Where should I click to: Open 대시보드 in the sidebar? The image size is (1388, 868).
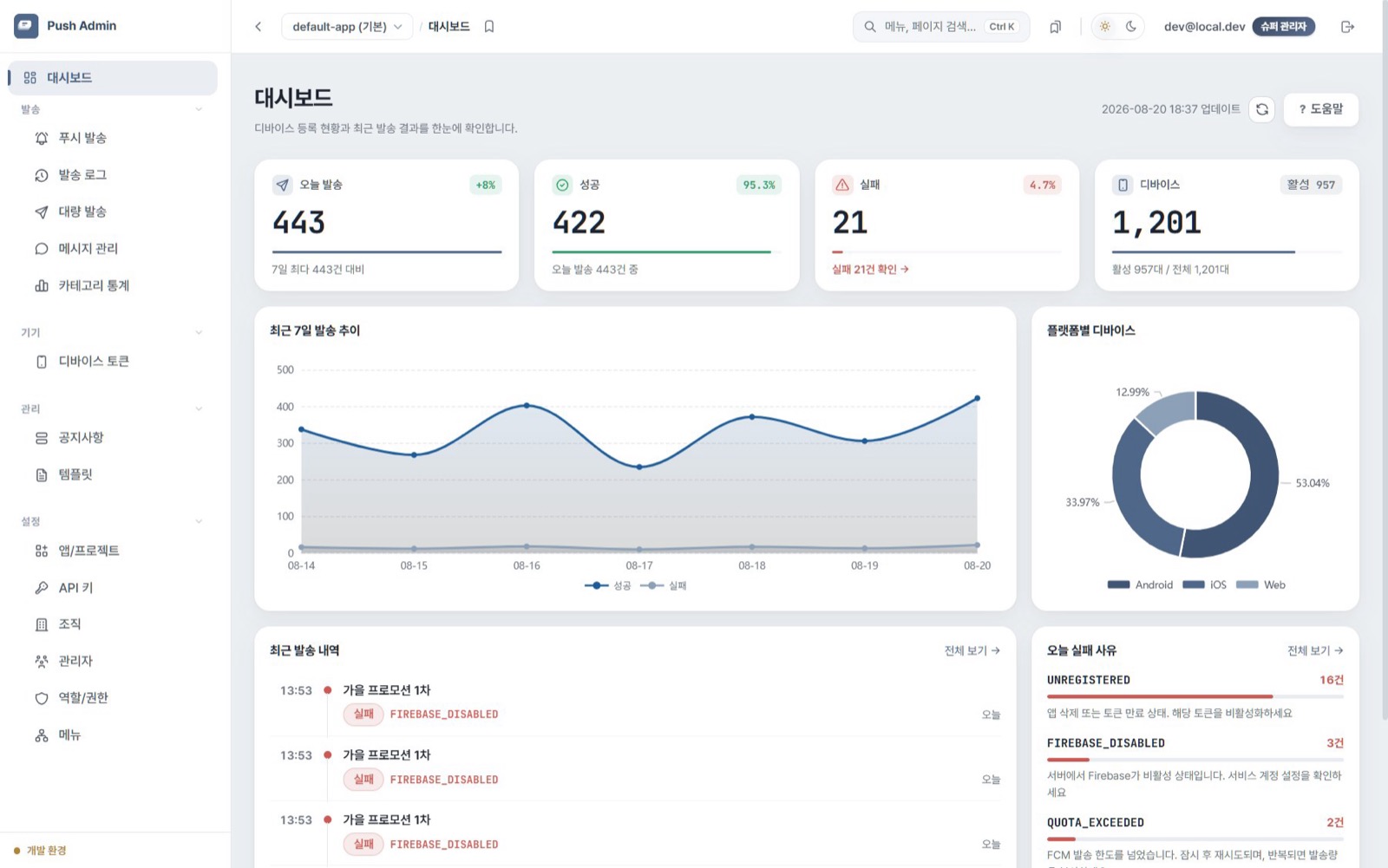click(x=113, y=78)
